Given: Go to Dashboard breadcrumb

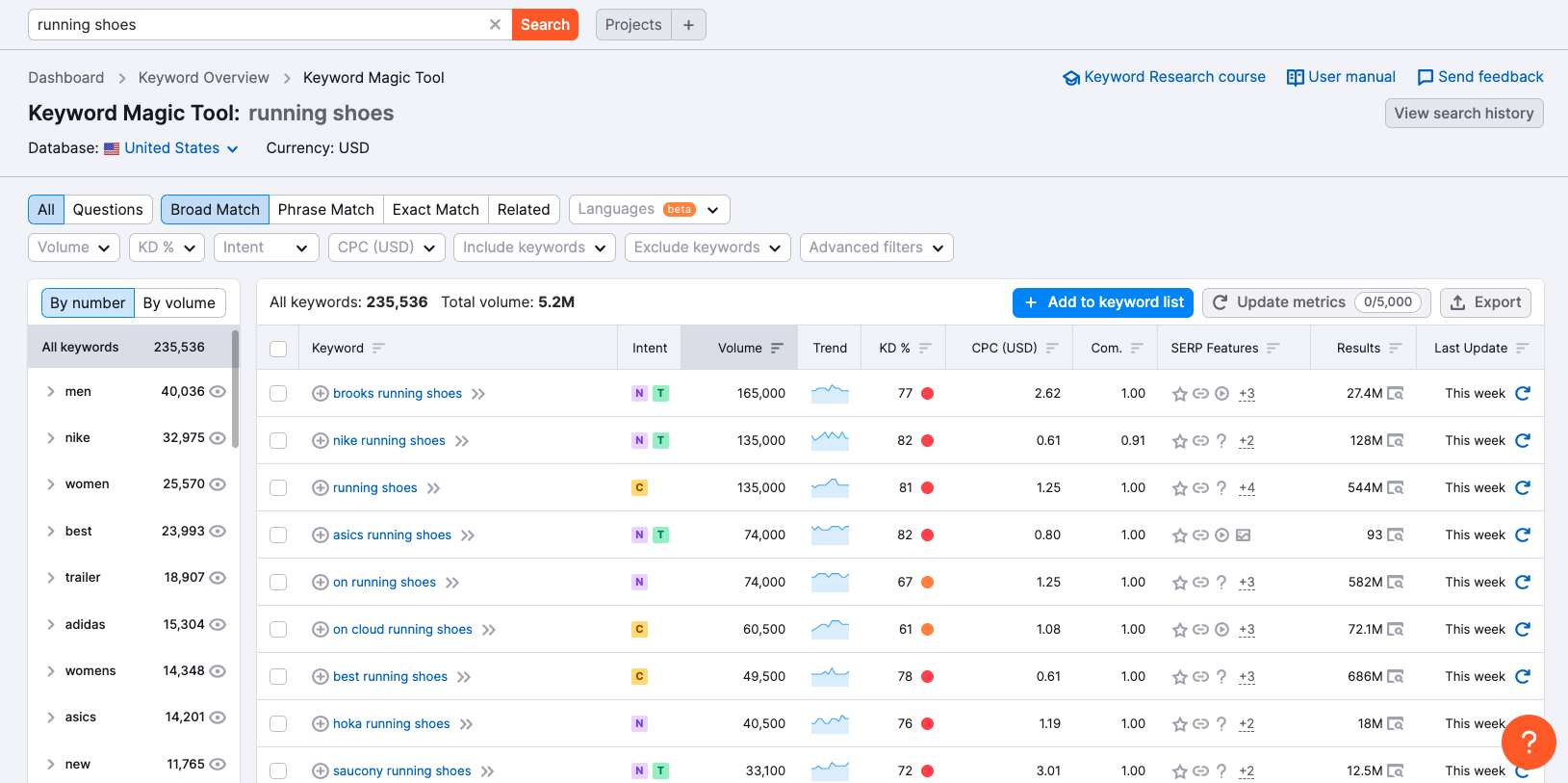Looking at the screenshot, I should point(66,77).
